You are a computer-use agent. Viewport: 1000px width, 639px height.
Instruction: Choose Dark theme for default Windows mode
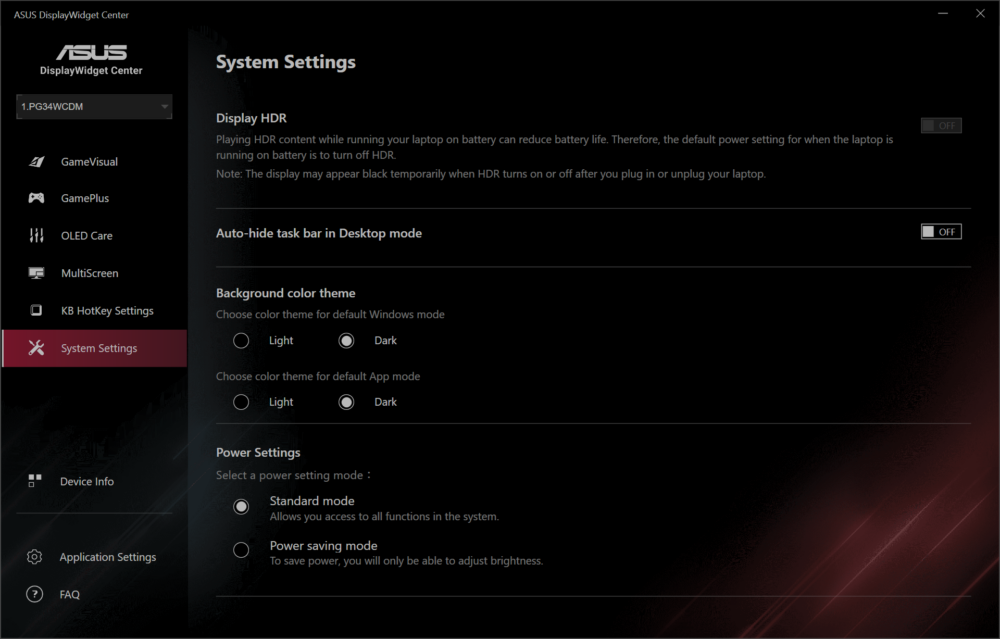click(346, 341)
